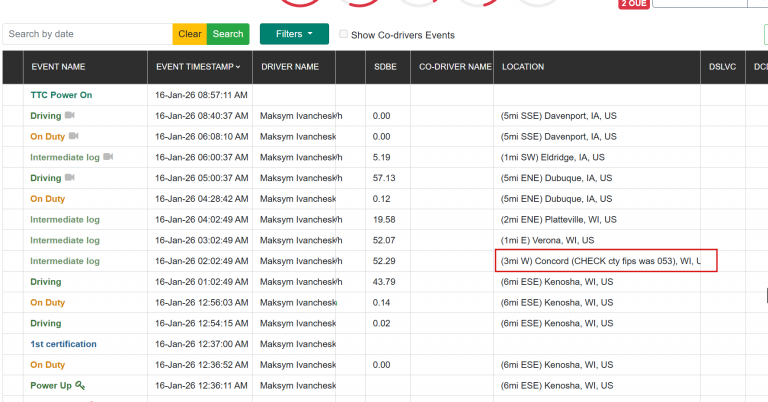Click SDBE value 57.13
Viewport: 768px width, 402px height.
tap(384, 178)
